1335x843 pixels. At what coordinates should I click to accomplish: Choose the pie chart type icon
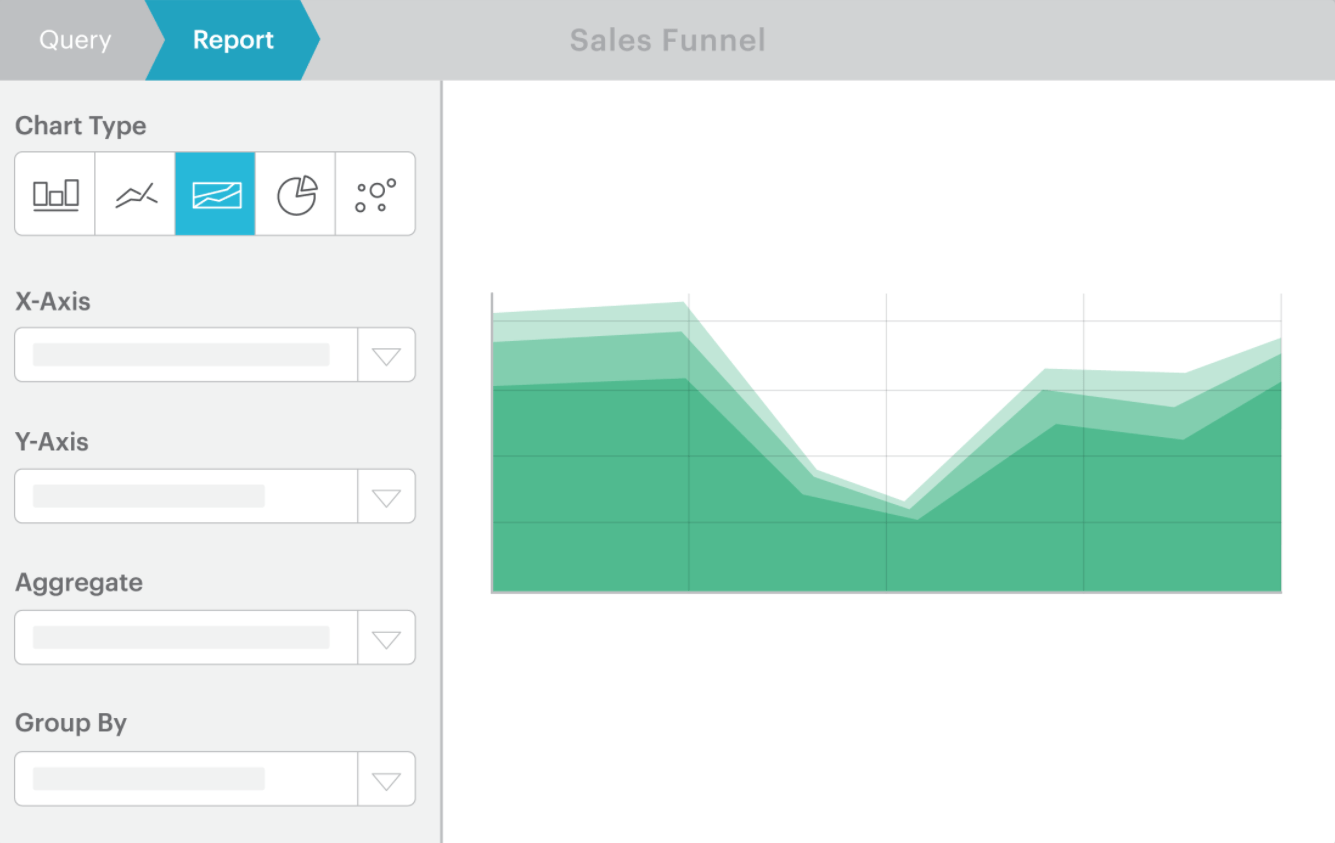(295, 194)
